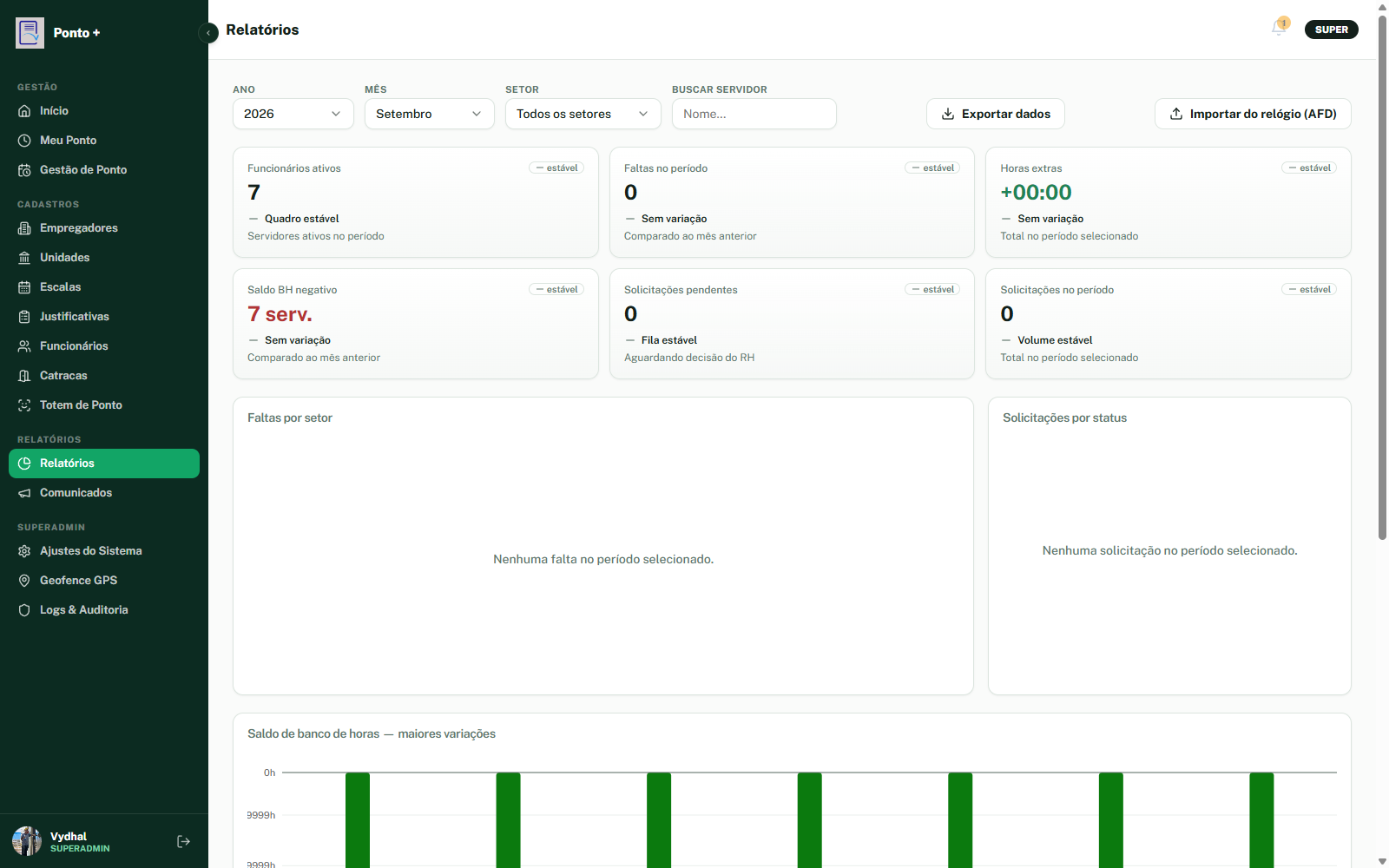The image size is (1389, 868).
Task: Click the Meu Ponto clock icon
Action: click(24, 141)
